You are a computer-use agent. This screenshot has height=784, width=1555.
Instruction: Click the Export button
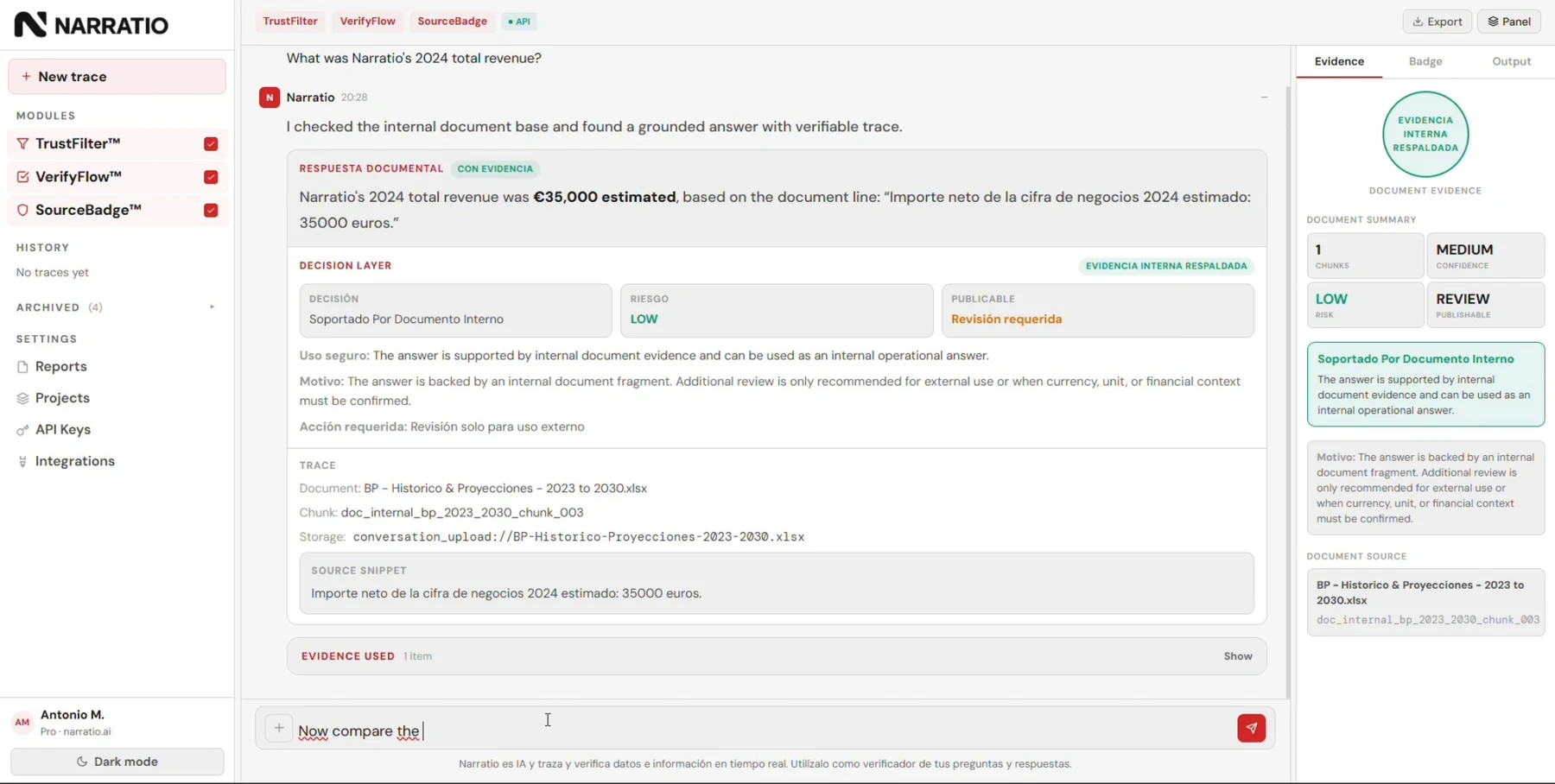pos(1438,22)
